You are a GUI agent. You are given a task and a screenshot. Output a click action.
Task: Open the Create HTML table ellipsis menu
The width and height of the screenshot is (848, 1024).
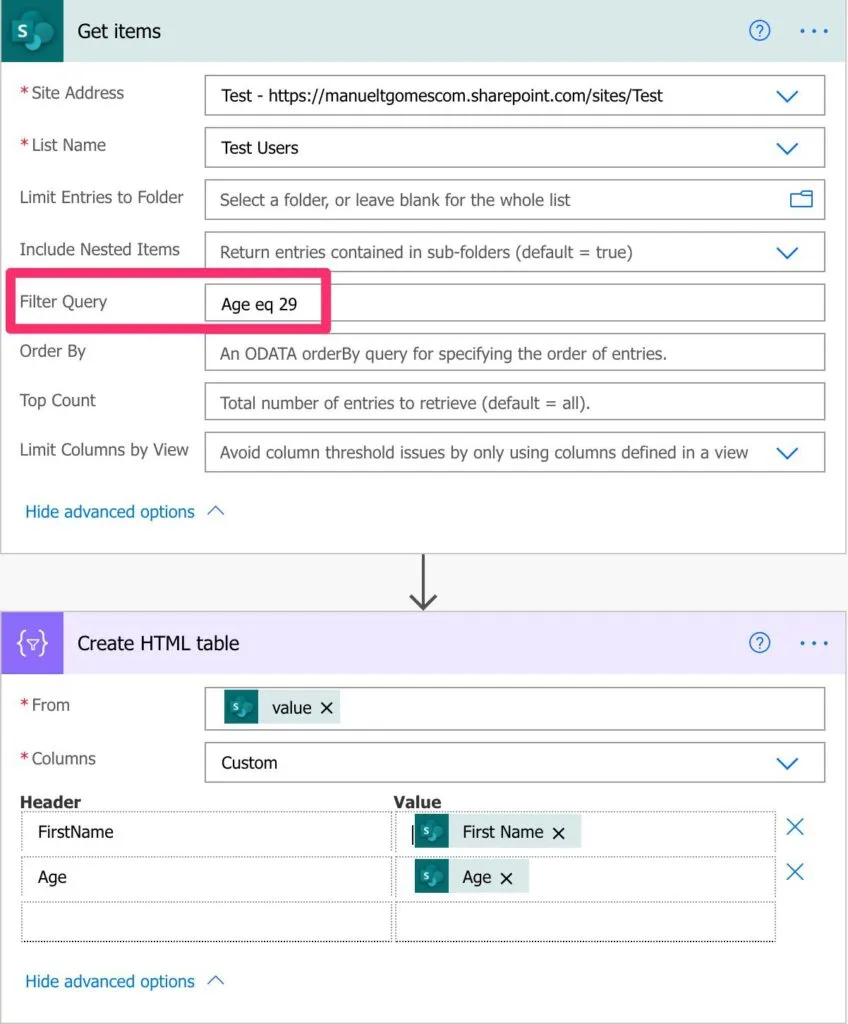[x=814, y=643]
